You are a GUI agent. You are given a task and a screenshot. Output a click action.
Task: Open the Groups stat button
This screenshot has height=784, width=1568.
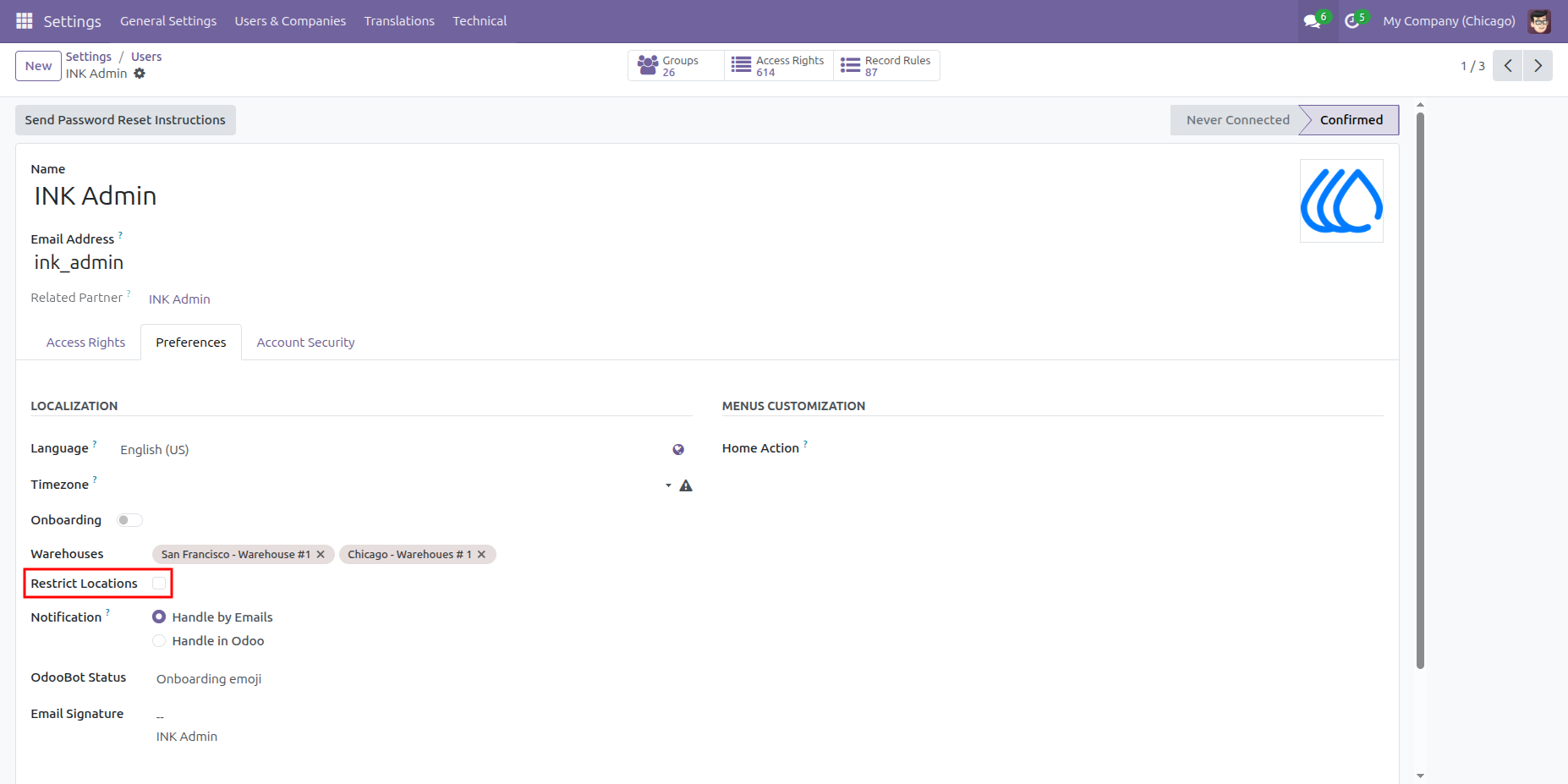coord(676,66)
